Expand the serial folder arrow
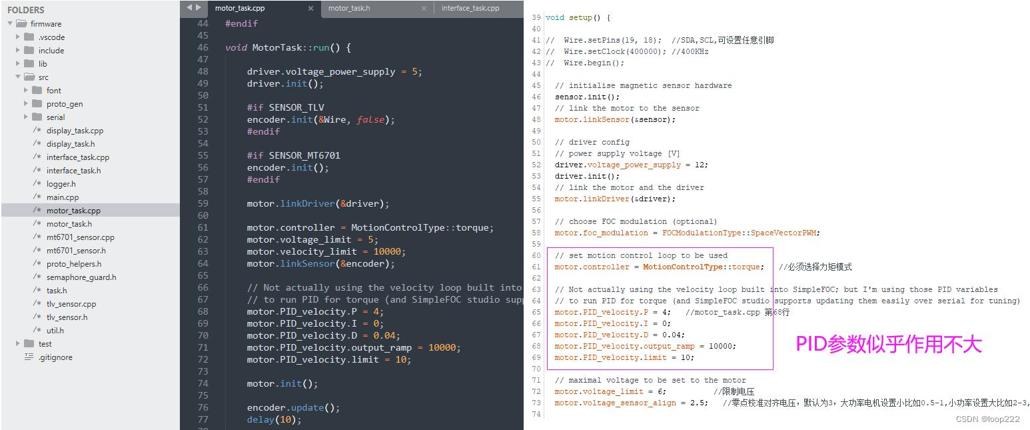 (26, 118)
